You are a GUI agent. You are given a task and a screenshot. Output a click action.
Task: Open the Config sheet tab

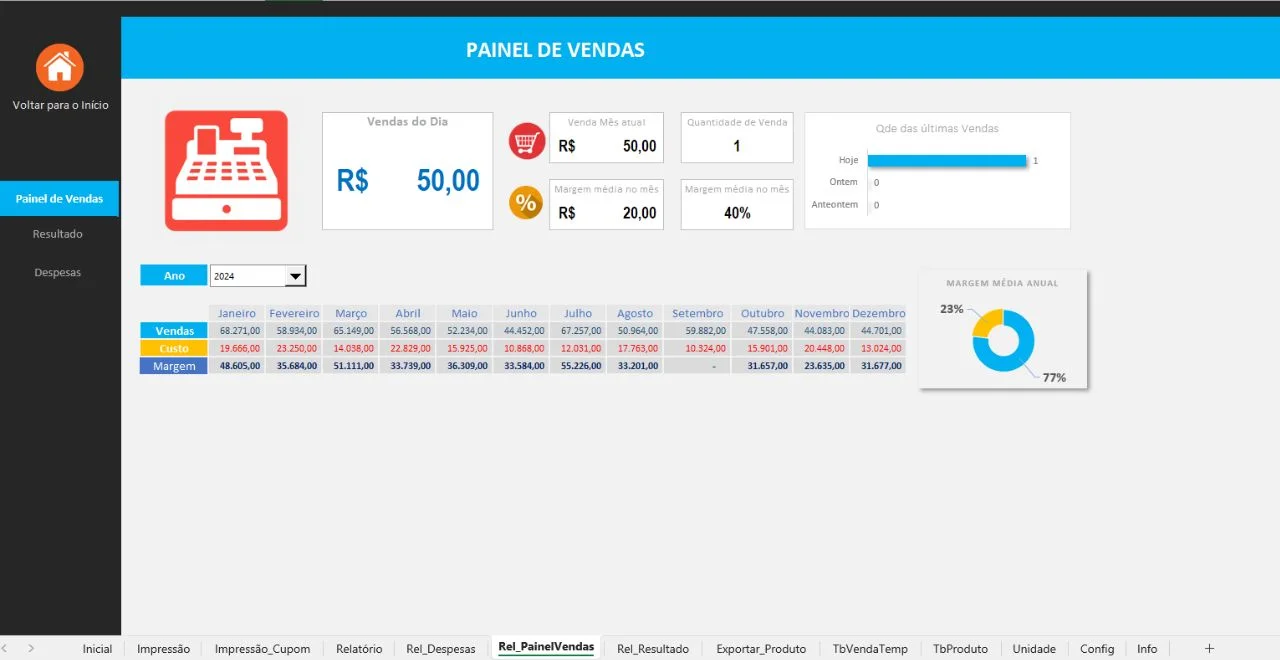[1097, 648]
